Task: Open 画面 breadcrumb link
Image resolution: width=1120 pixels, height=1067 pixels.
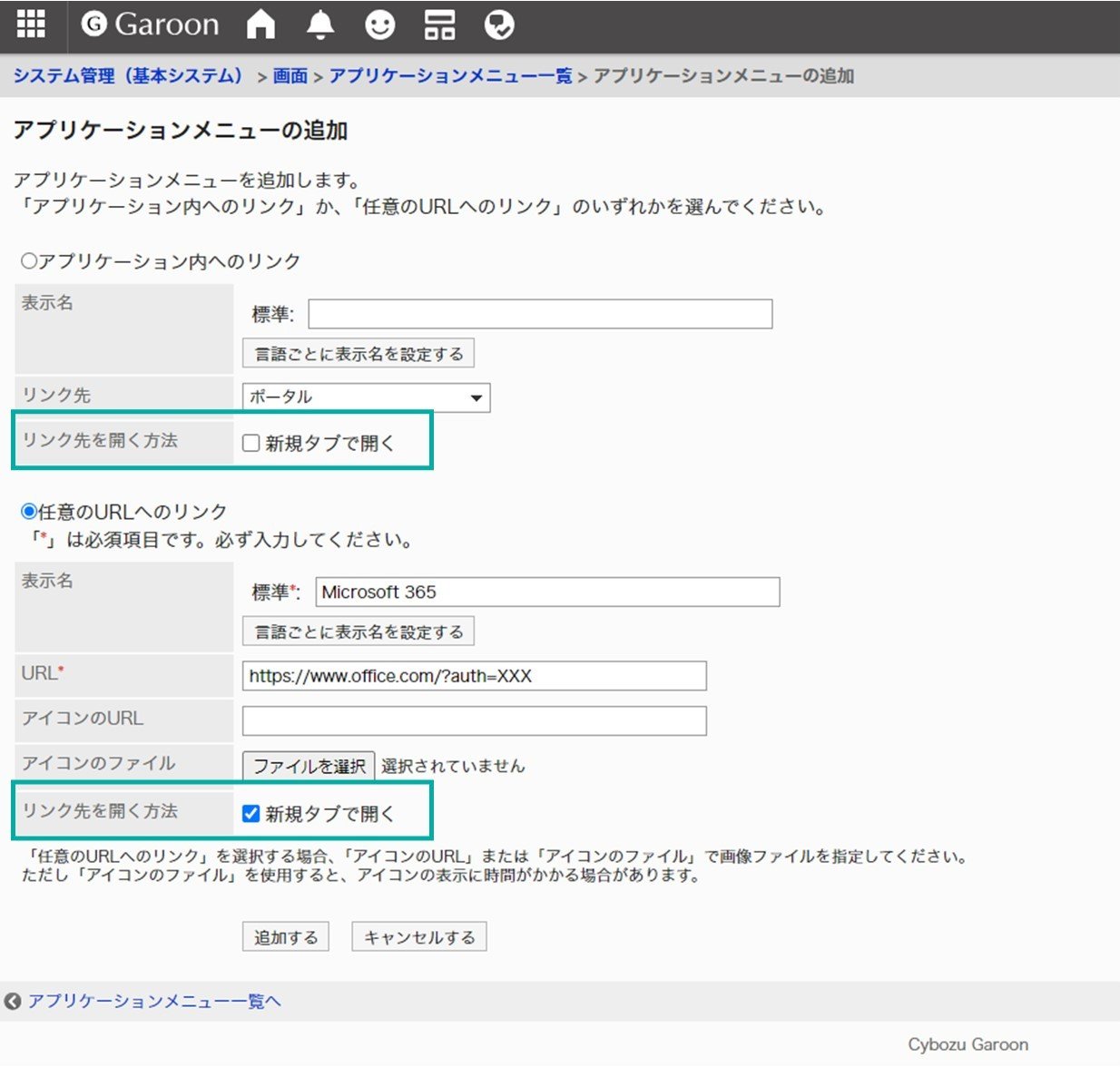Action: coord(290,76)
